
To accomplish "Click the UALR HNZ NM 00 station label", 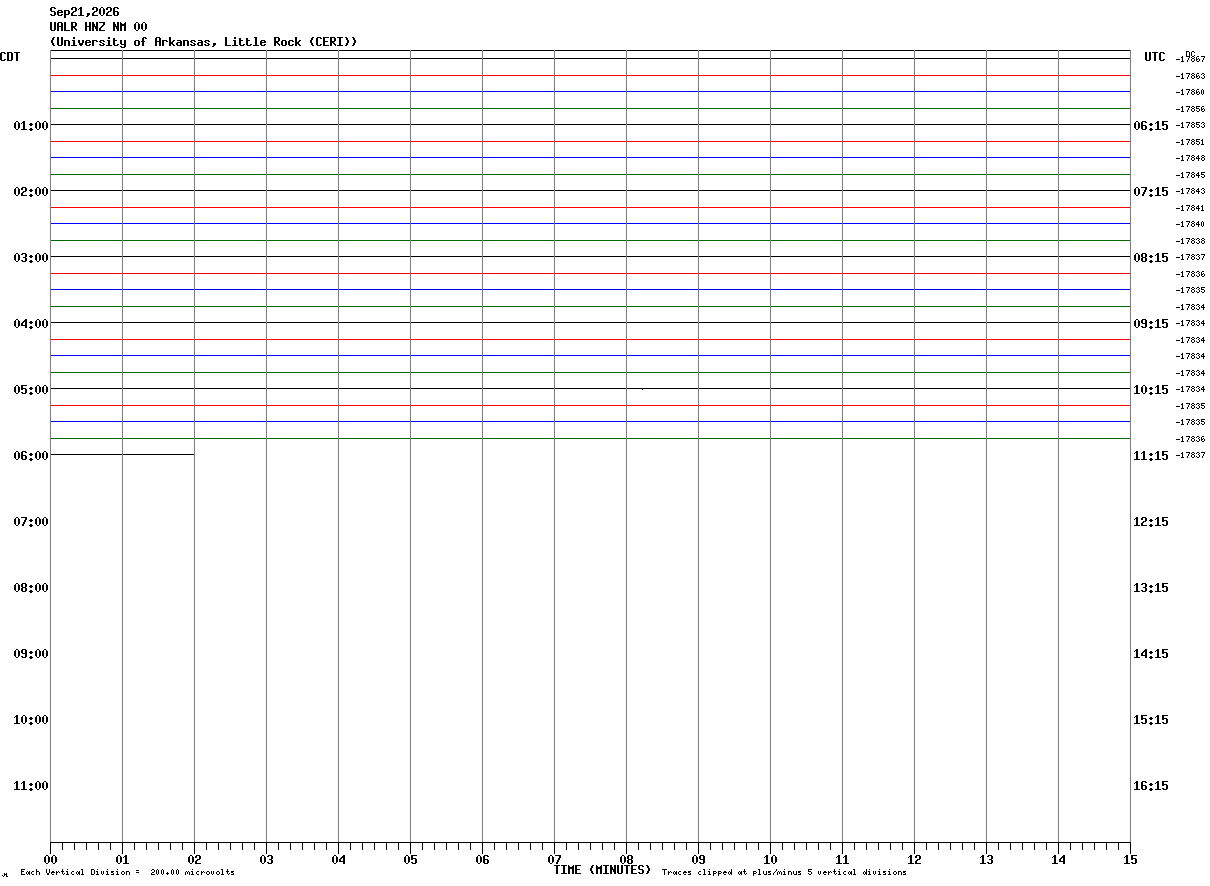I will click(98, 27).
